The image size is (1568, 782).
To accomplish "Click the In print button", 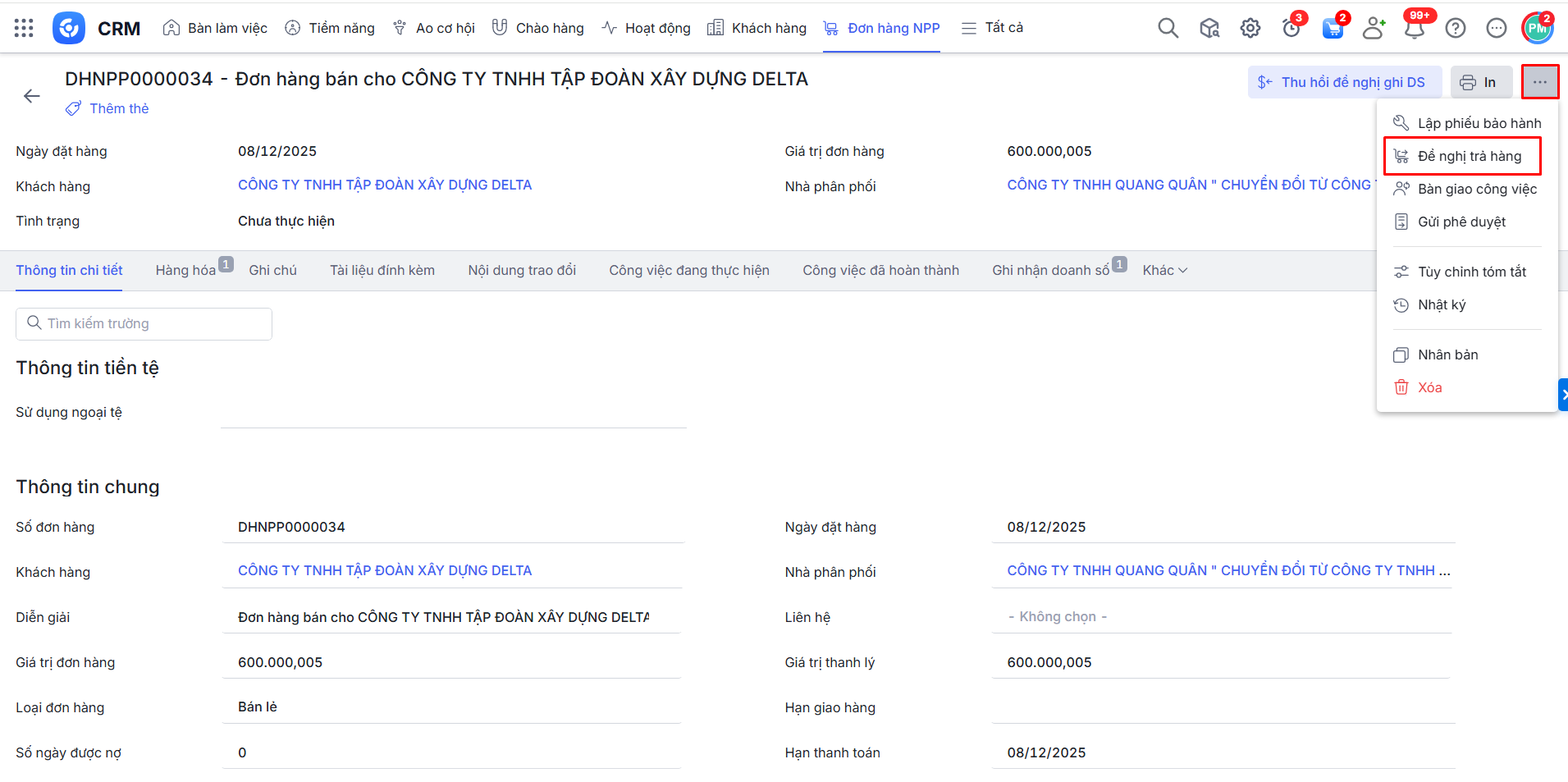I will click(1480, 82).
